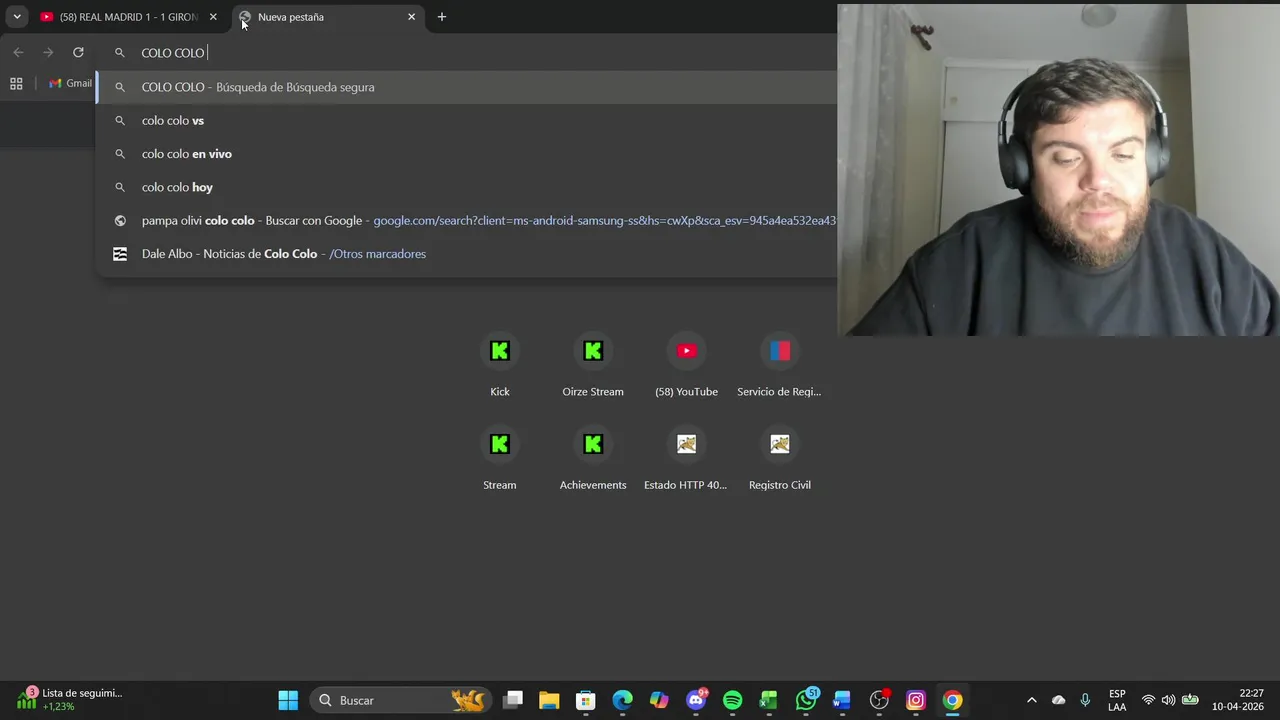Image resolution: width=1280 pixels, height=720 pixels.
Task: Open the tab search dropdown arrow
Action: (17, 17)
